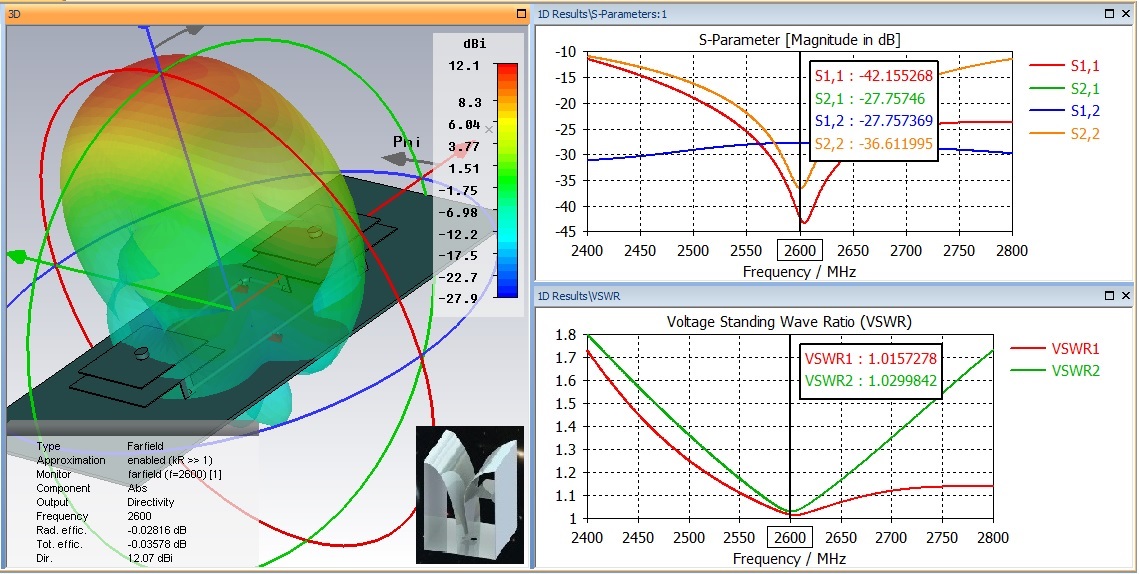Viewport: 1139px width, 574px height.
Task: Click the 2600 marker label on VSWR axis
Action: click(x=790, y=538)
